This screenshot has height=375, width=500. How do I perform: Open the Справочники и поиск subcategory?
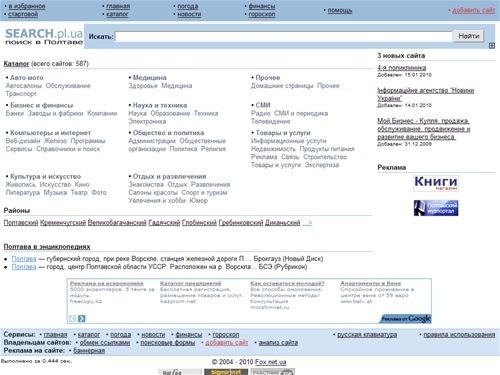[x=68, y=149]
